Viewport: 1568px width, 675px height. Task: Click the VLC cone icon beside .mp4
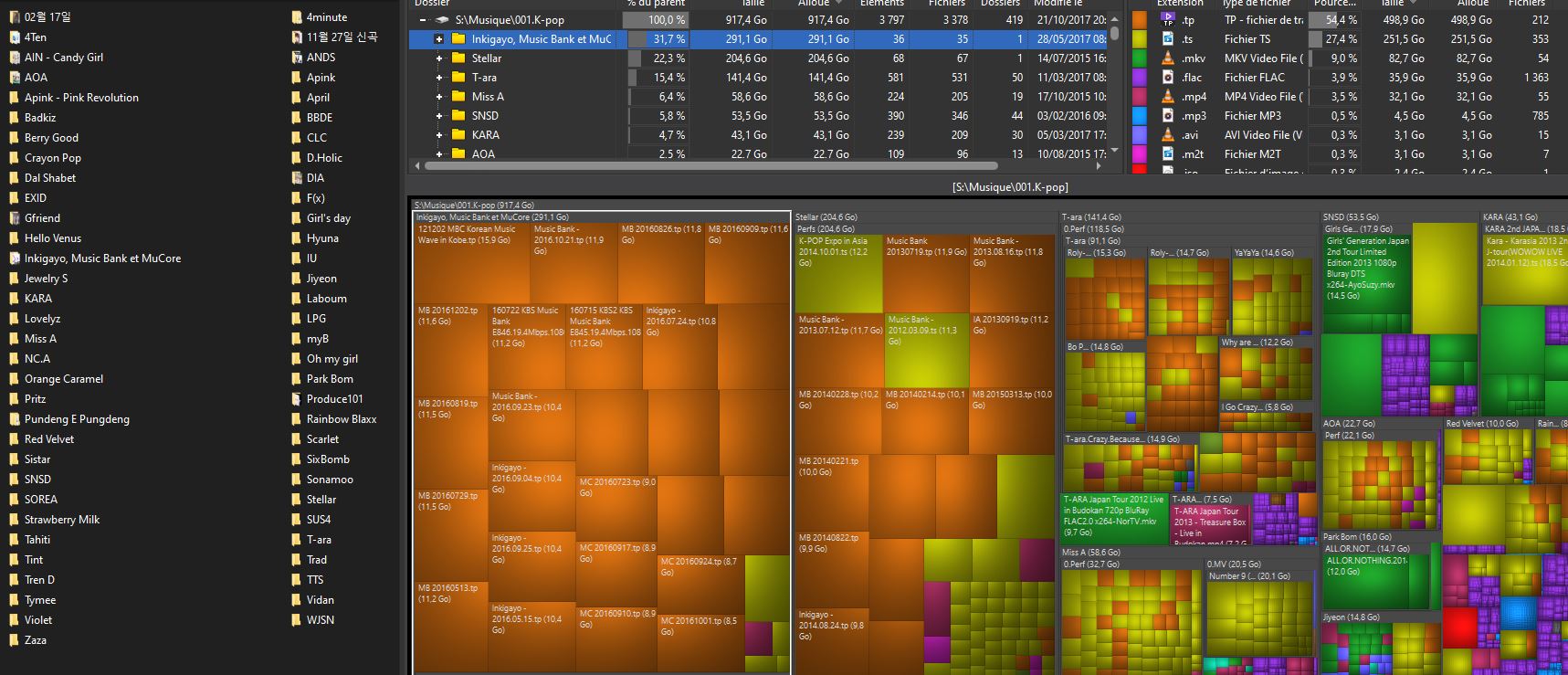pyautogui.click(x=1167, y=96)
